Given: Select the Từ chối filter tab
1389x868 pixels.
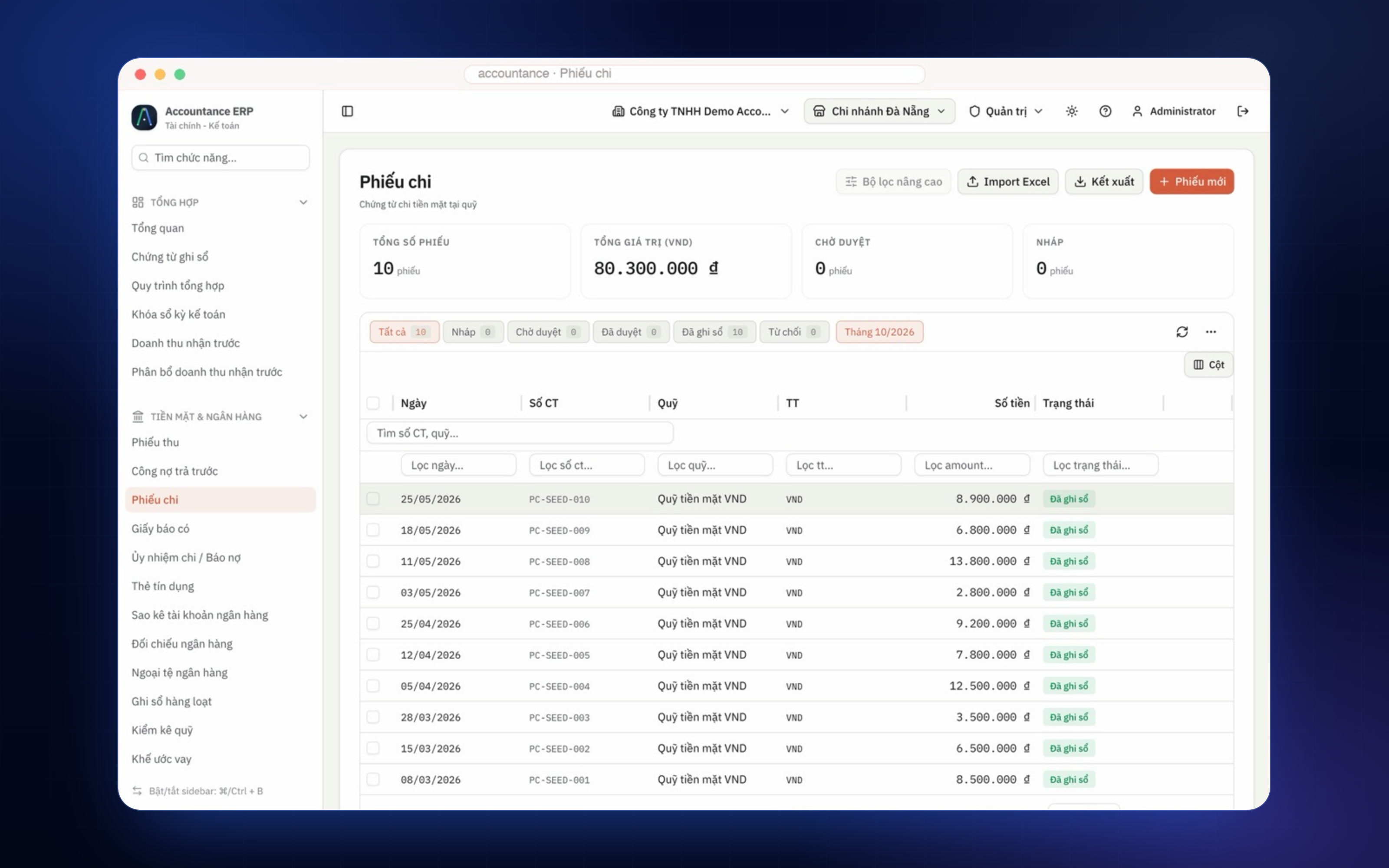Looking at the screenshot, I should tap(794, 332).
